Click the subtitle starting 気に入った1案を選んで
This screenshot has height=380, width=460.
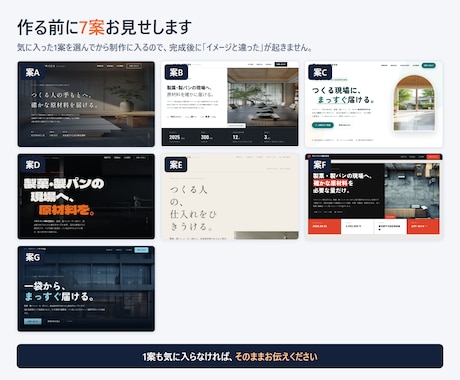coord(165,48)
